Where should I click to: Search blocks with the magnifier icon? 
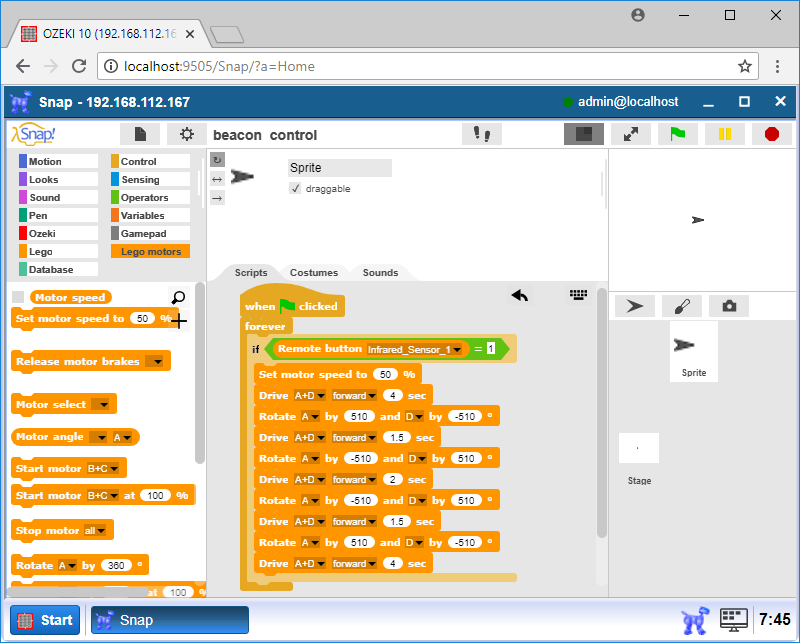[178, 297]
